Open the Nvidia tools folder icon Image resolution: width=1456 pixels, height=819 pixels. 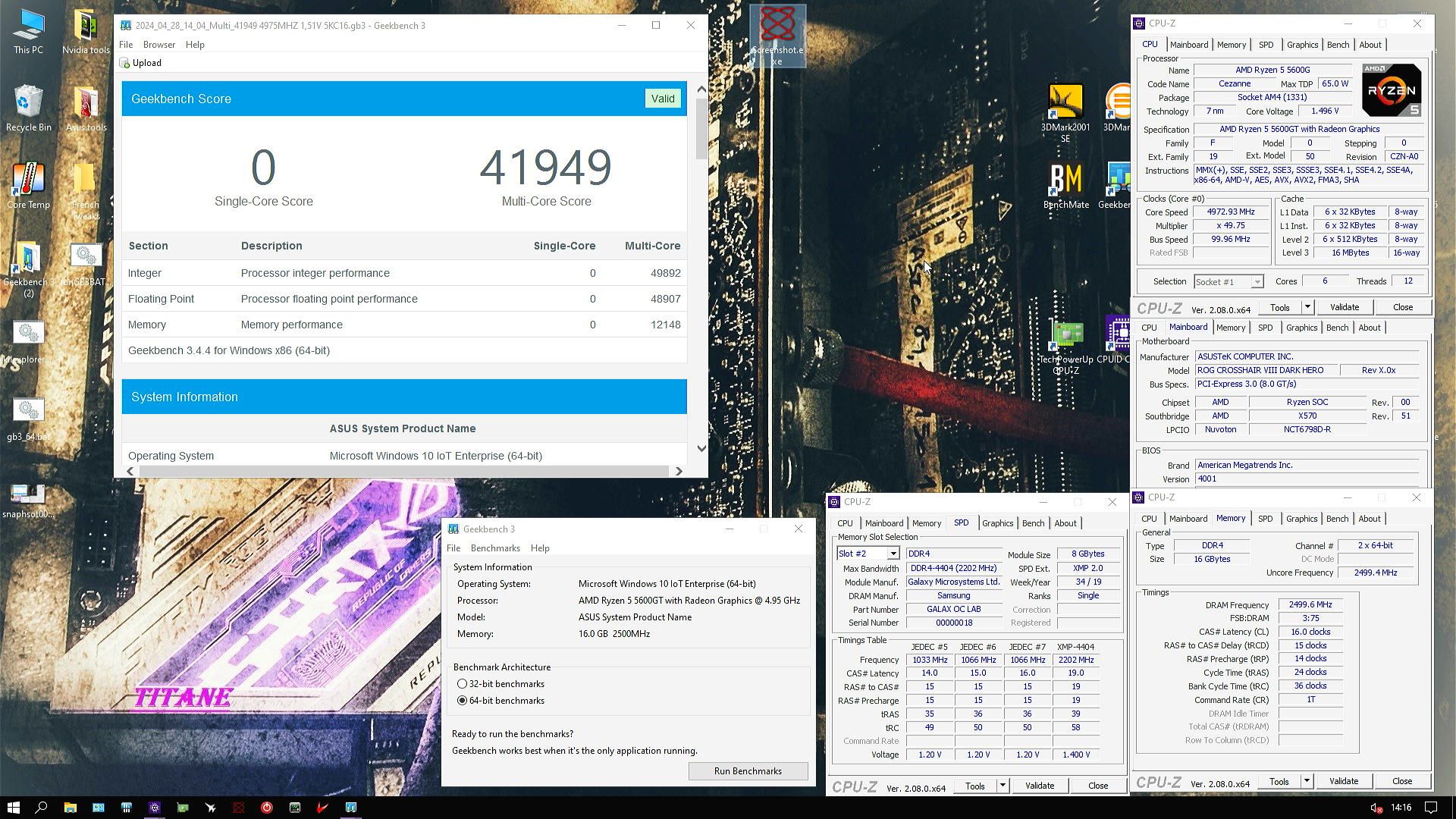[86, 32]
